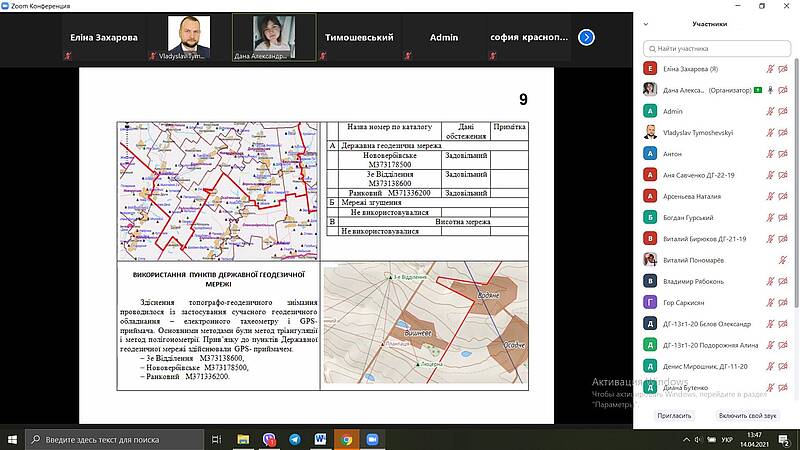
Task: Click camera-off icon for ДГ-13т1-20 Белов Олександр
Action: coord(783,323)
